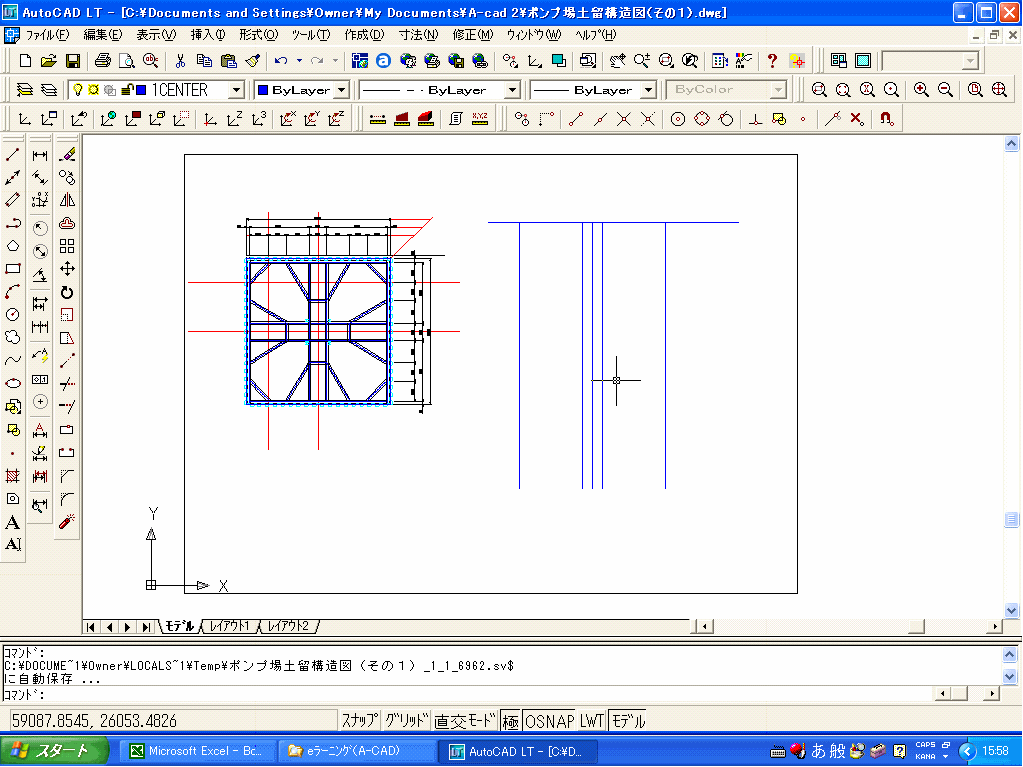Select the Arc draw tool
The width and height of the screenshot is (1023, 767).
[x=12, y=292]
